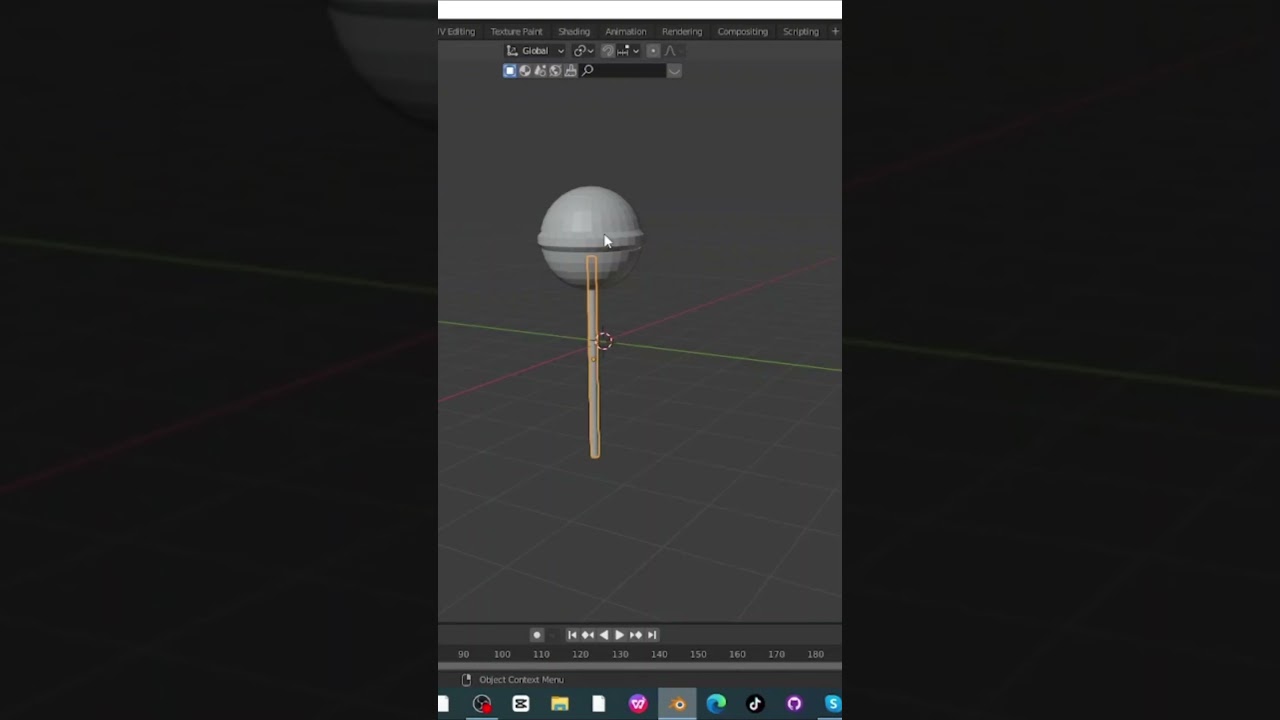Click frame 140 on the timeline
The image size is (1280, 720).
[659, 654]
